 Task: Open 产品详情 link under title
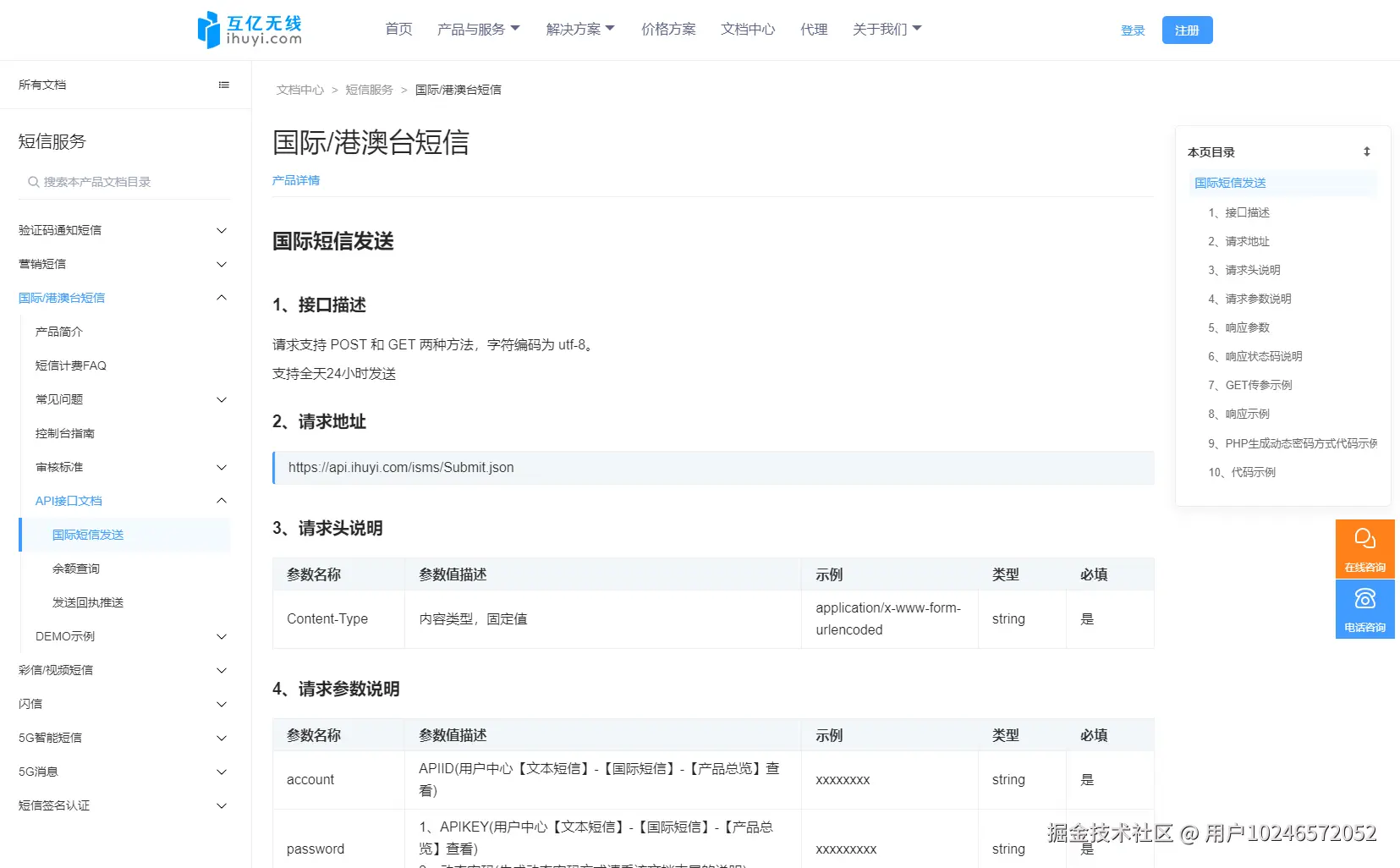(x=296, y=180)
